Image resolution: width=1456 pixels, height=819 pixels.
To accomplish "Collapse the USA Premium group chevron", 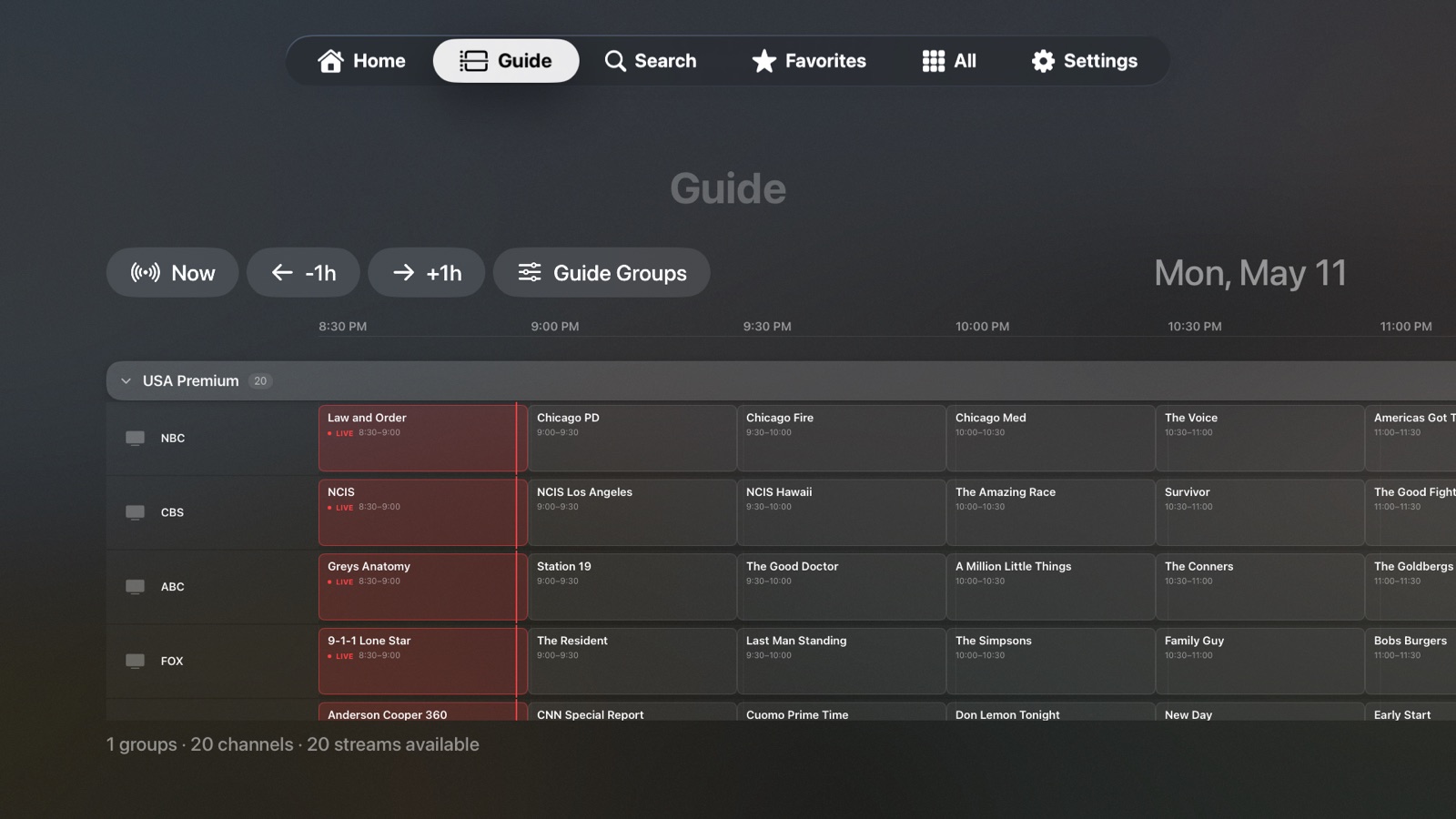I will tap(126, 381).
